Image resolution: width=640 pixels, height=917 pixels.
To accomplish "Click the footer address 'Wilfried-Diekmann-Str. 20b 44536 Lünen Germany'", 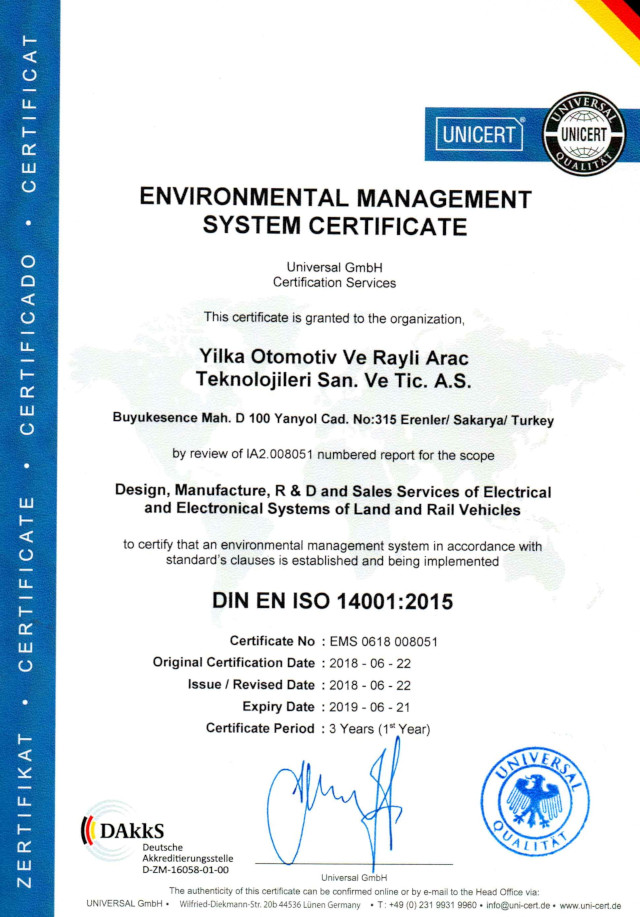I will click(270, 905).
